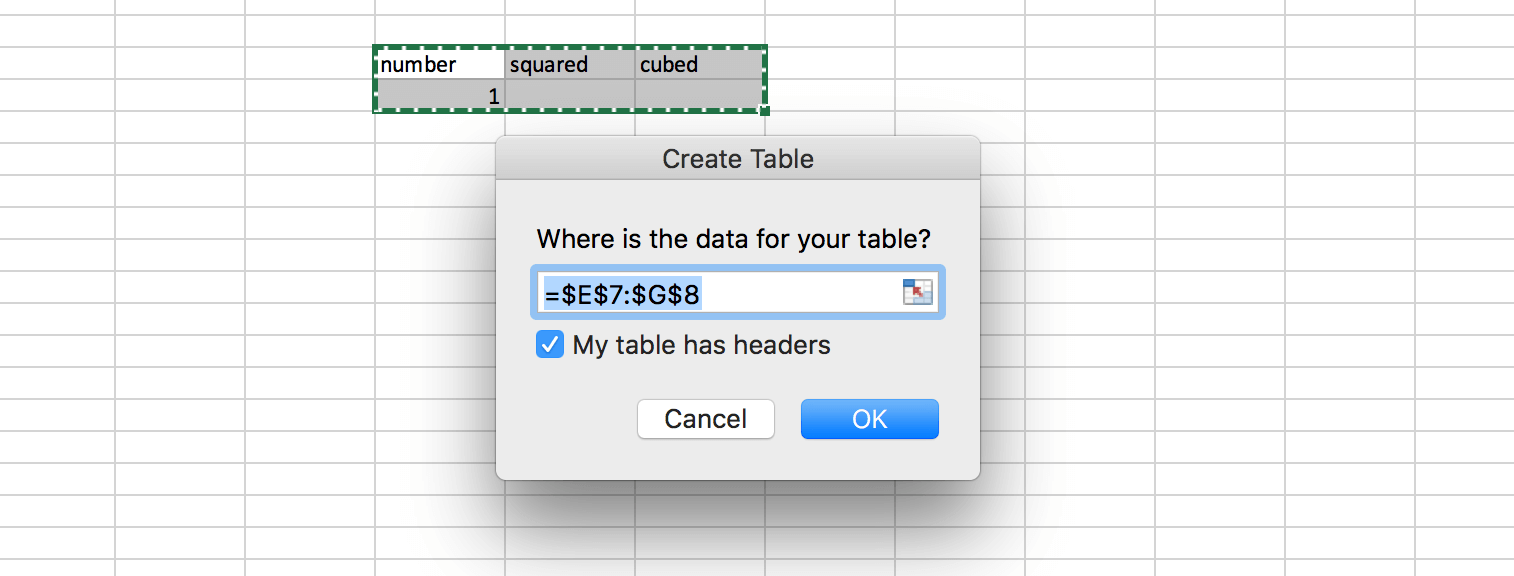
Task: Select empty cell left of number header
Action: click(x=310, y=64)
